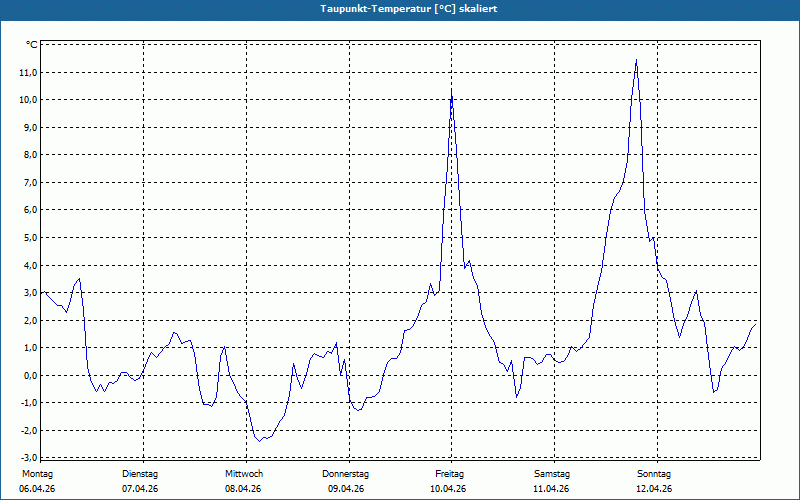Viewport: 800px width, 500px height.
Task: Click the Montag day label
Action: (x=37, y=474)
